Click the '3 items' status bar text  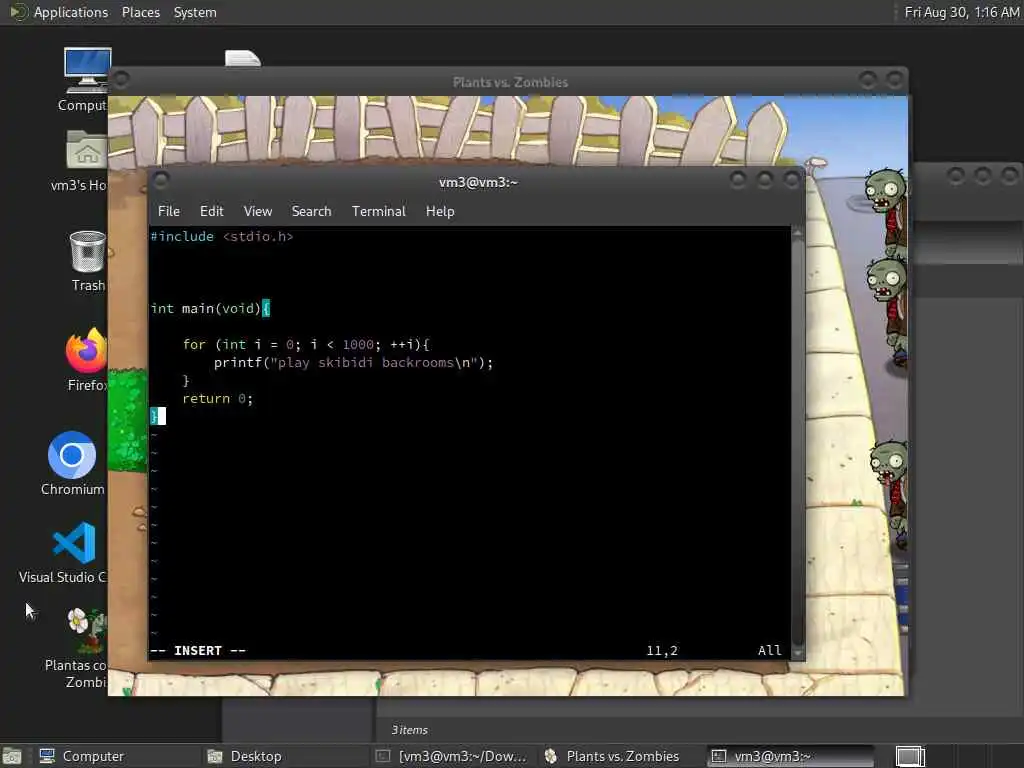coord(409,729)
